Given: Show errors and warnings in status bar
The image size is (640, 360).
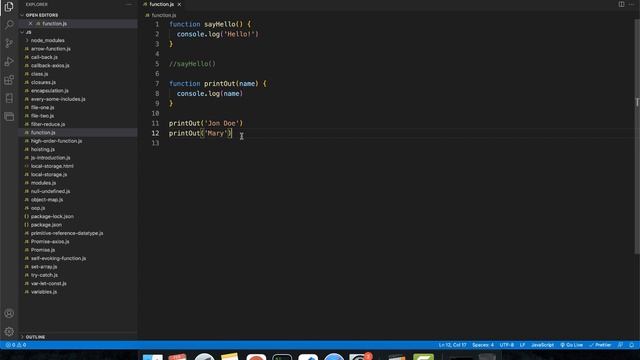Looking at the screenshot, I should tap(16, 345).
